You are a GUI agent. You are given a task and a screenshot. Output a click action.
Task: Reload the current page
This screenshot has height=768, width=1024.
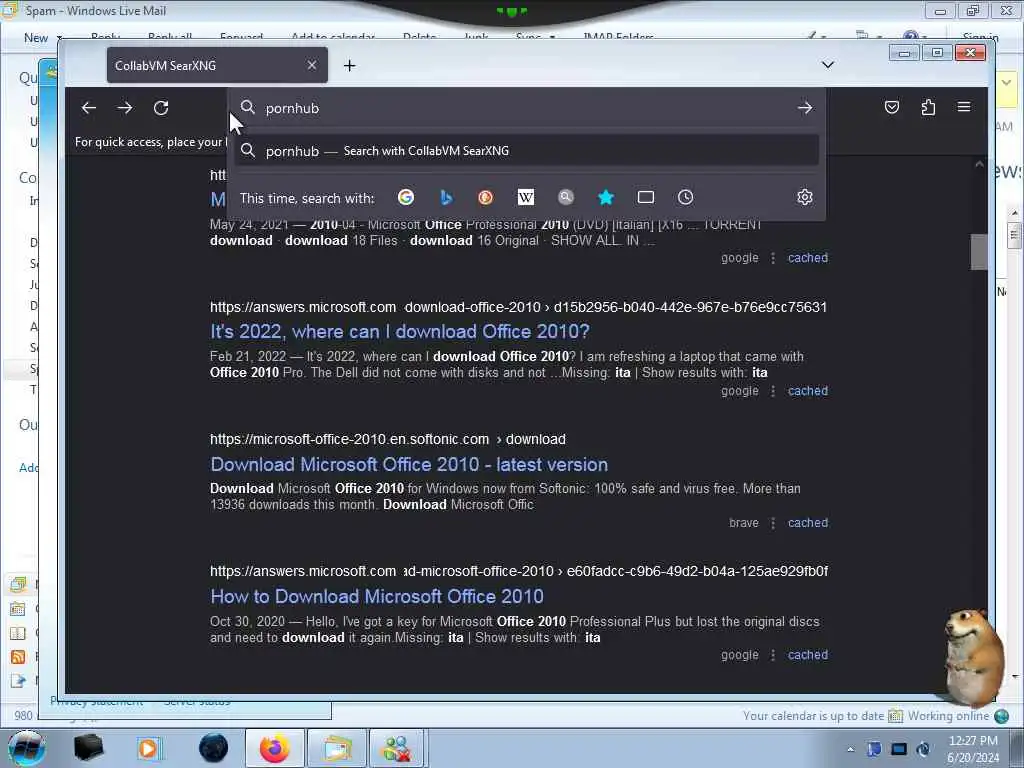click(x=161, y=108)
